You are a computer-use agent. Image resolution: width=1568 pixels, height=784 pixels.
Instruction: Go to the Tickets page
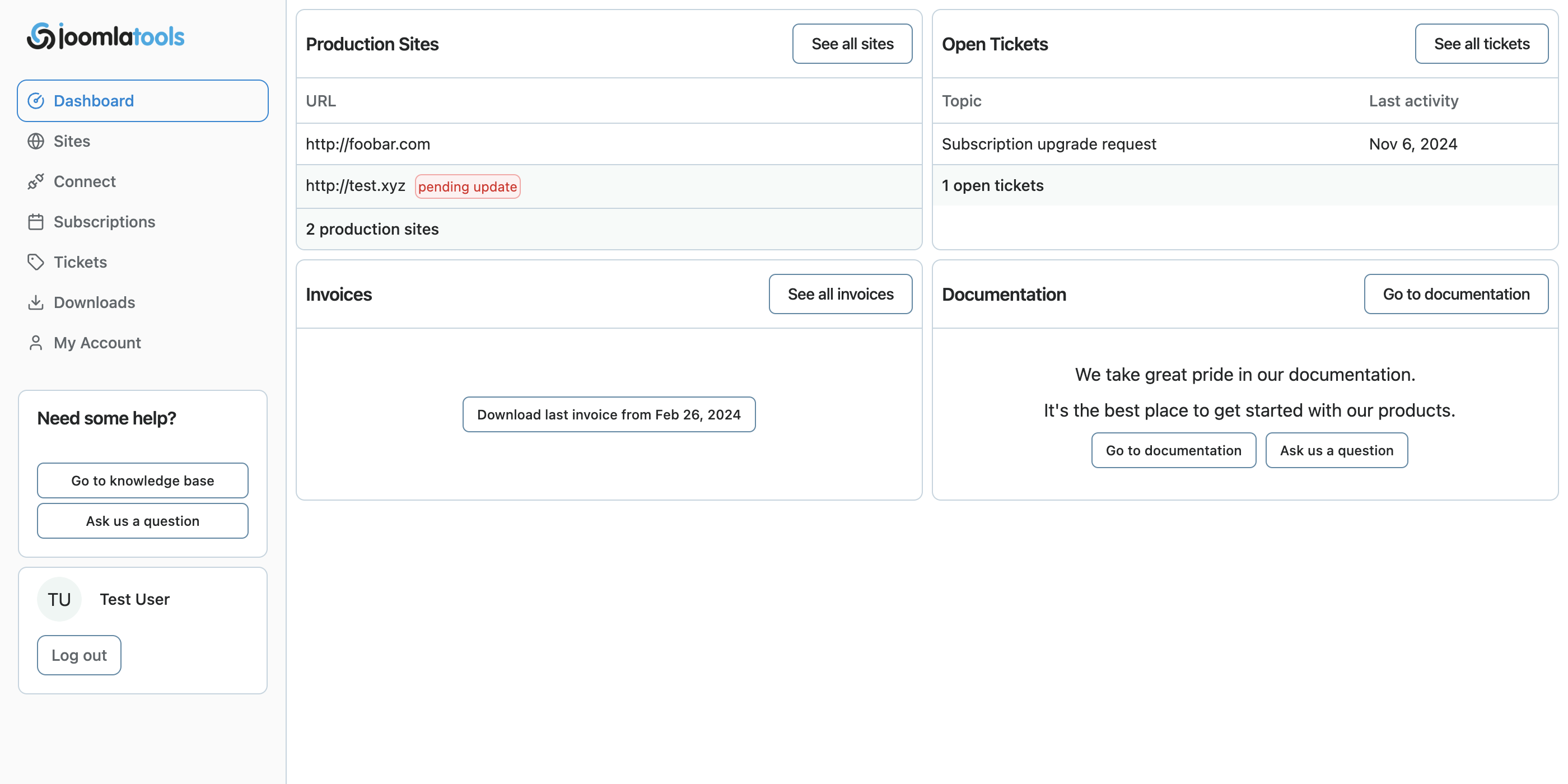point(80,262)
